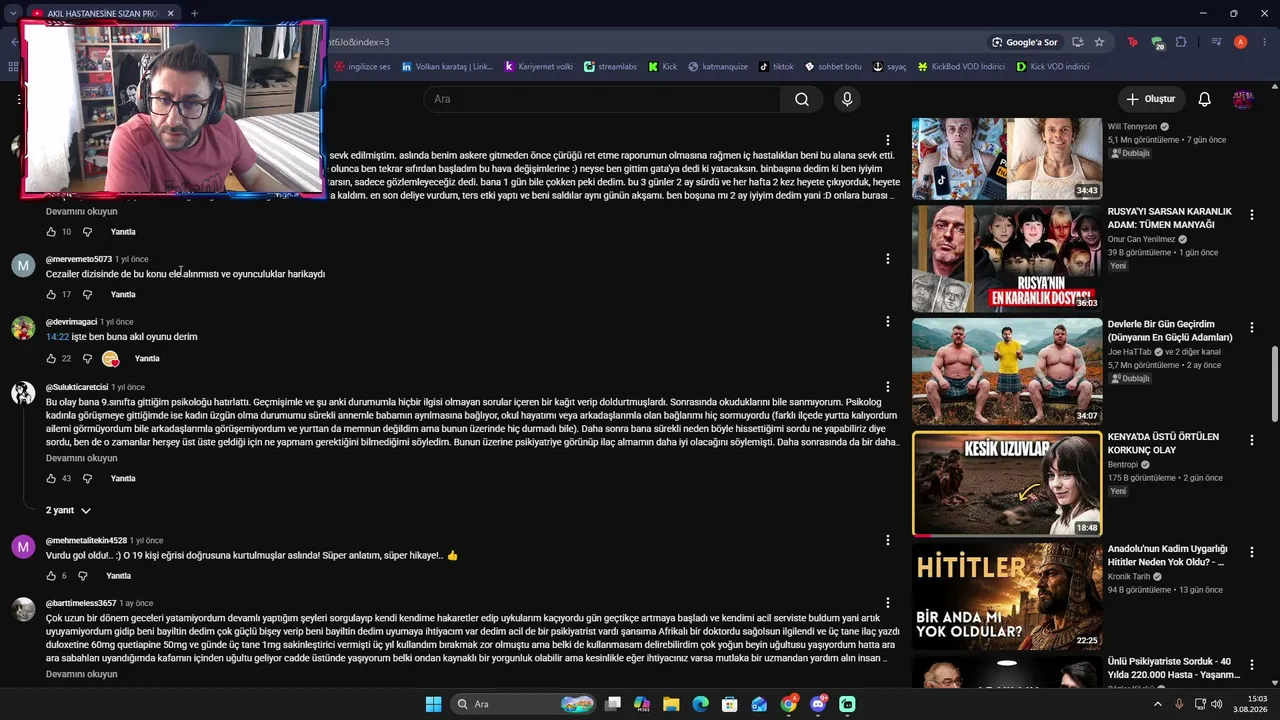Viewport: 1280px width, 720px height.
Task: Click the YouTube search magnifier button
Action: tap(802, 99)
